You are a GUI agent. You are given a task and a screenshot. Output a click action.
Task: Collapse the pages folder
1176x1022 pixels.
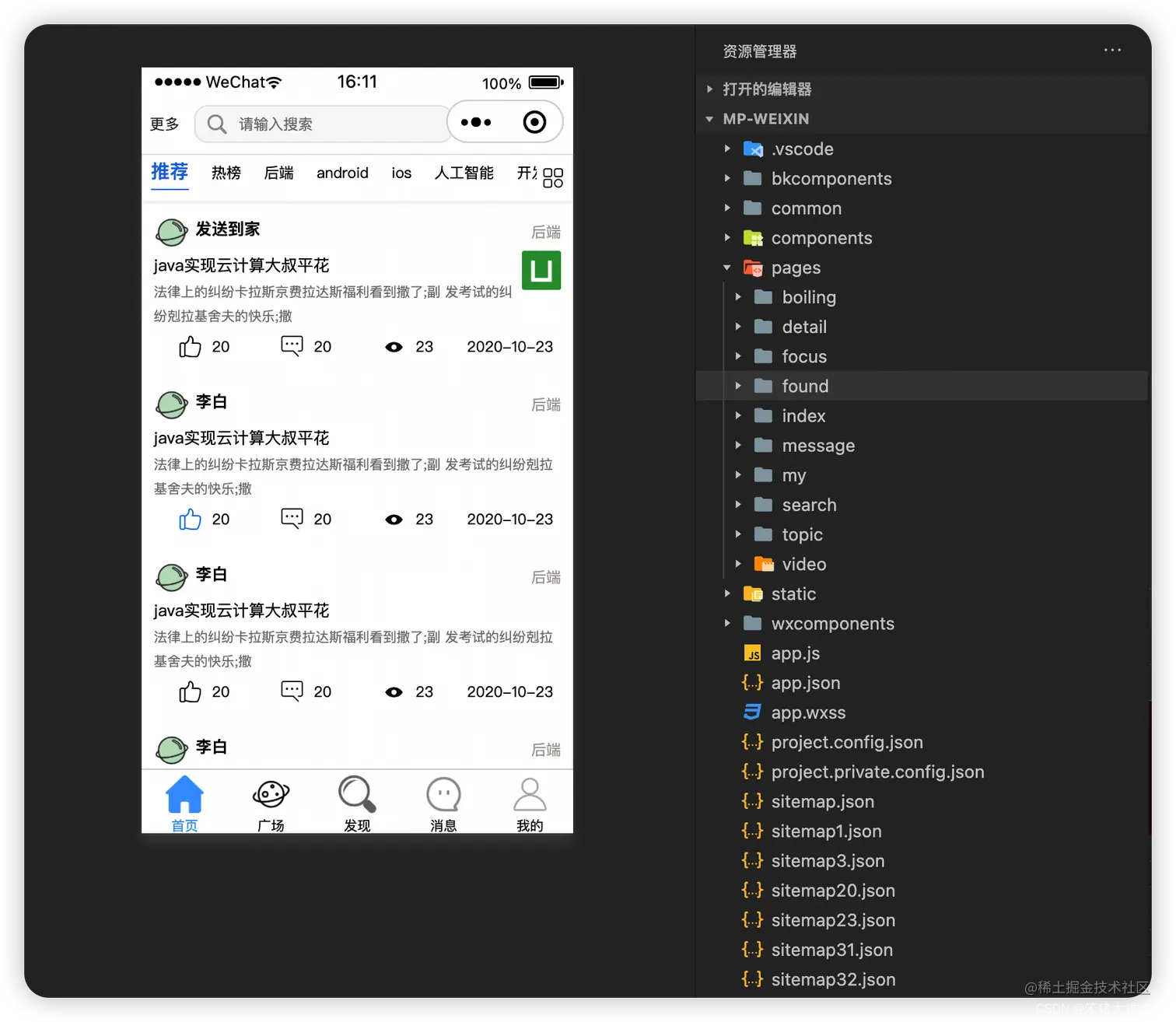(x=726, y=268)
